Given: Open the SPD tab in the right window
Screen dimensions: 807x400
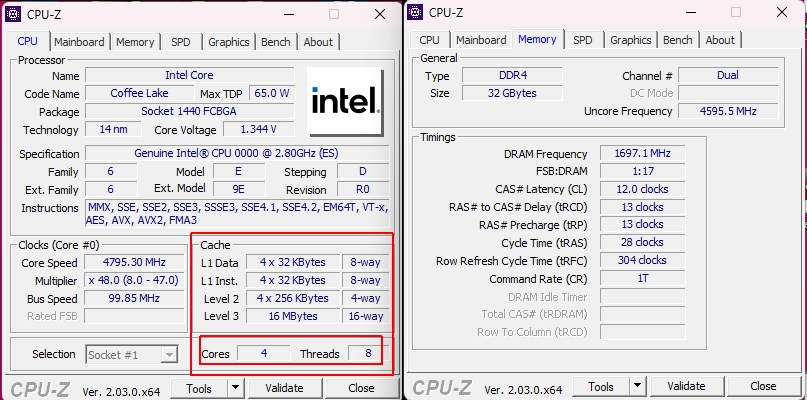Looking at the screenshot, I should 583,40.
